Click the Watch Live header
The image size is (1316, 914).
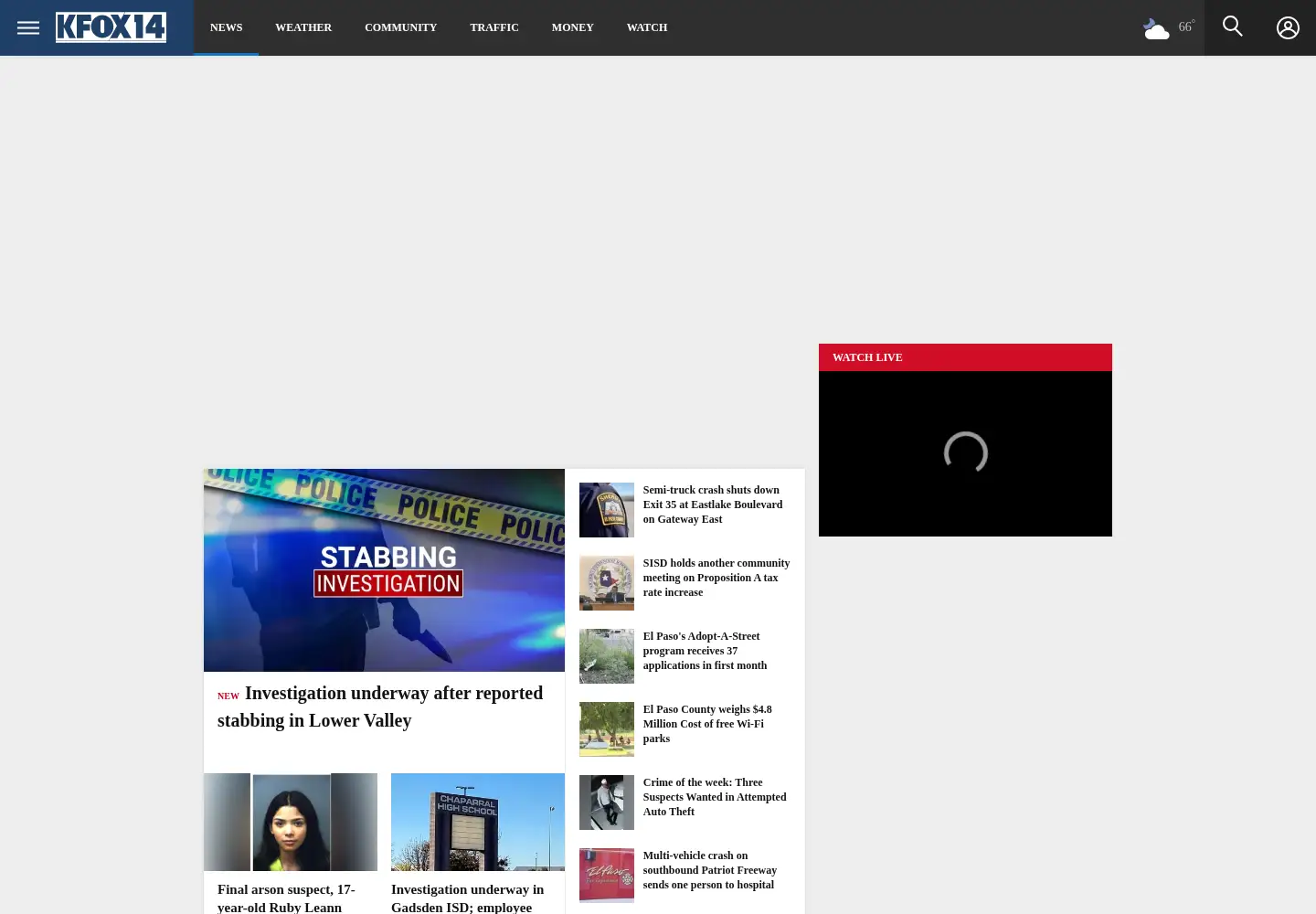coord(965,357)
